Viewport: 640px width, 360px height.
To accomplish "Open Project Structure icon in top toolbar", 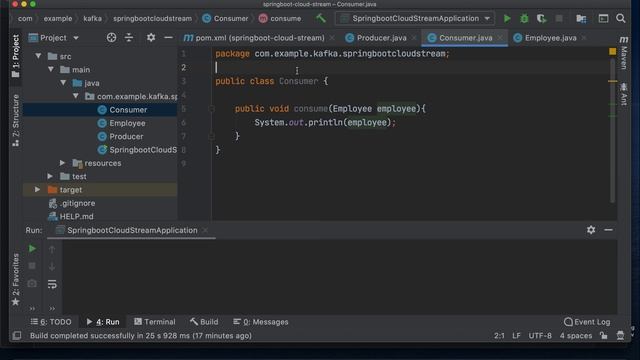I will click(x=581, y=18).
